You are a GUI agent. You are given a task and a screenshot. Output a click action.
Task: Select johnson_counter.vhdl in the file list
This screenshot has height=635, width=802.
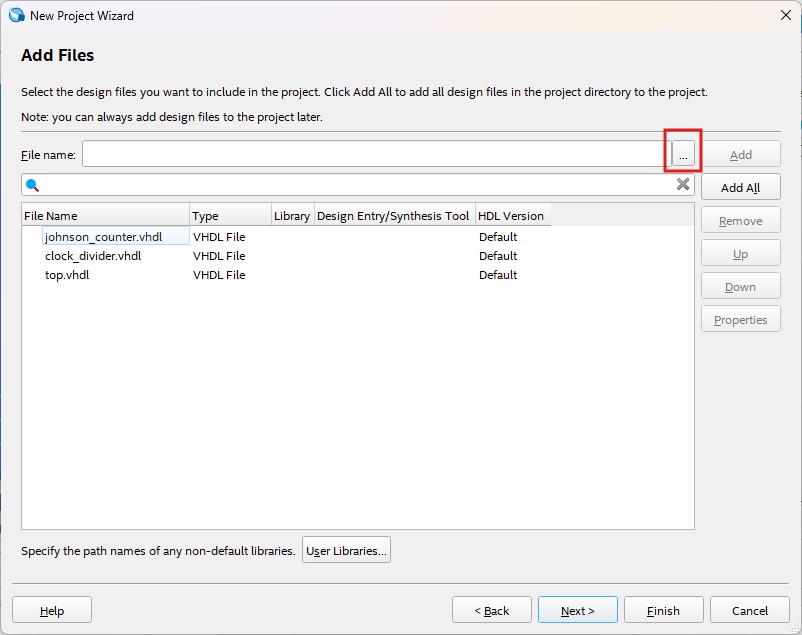103,236
